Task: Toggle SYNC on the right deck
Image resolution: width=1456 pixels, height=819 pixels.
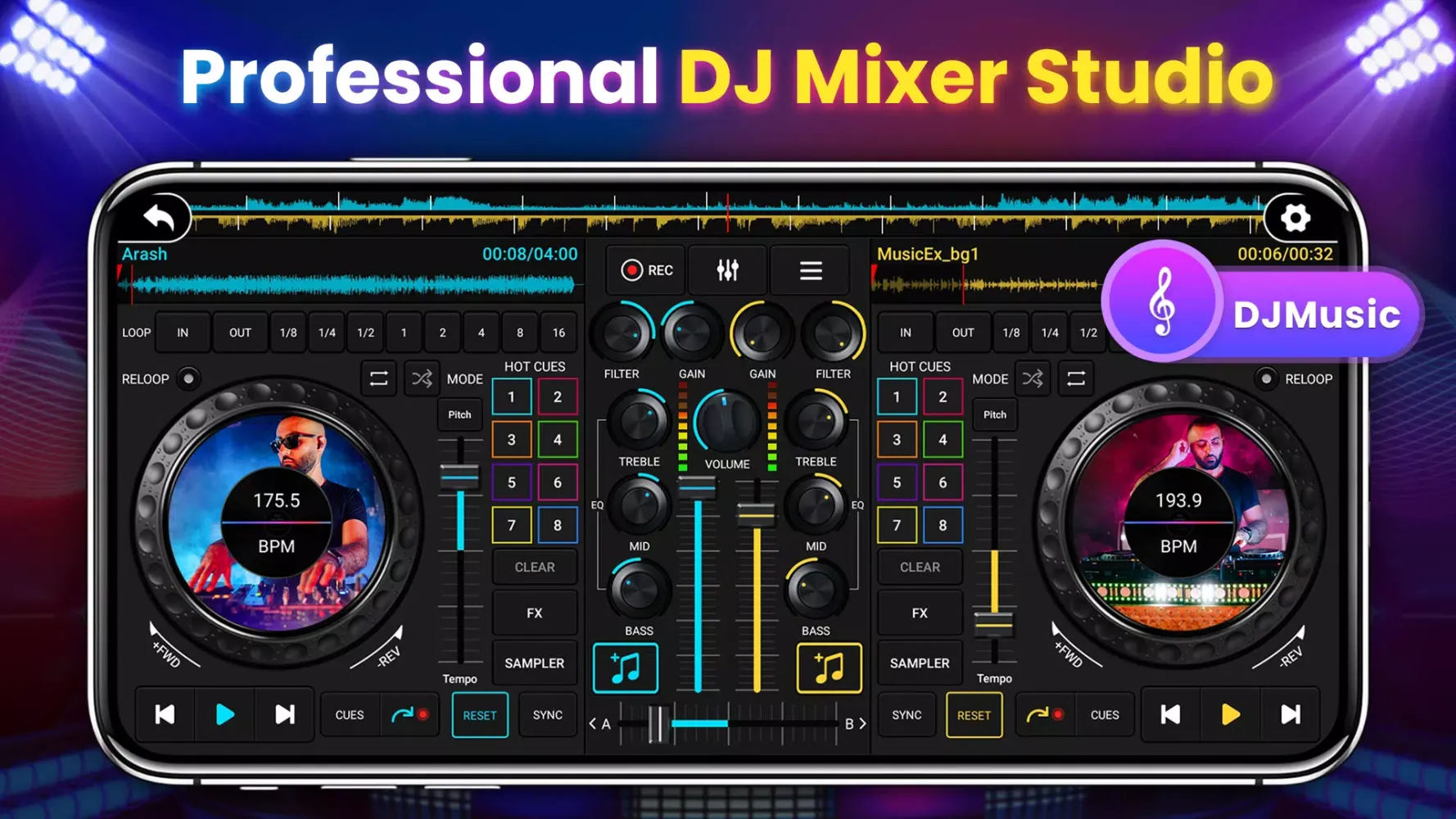Action: tap(907, 714)
